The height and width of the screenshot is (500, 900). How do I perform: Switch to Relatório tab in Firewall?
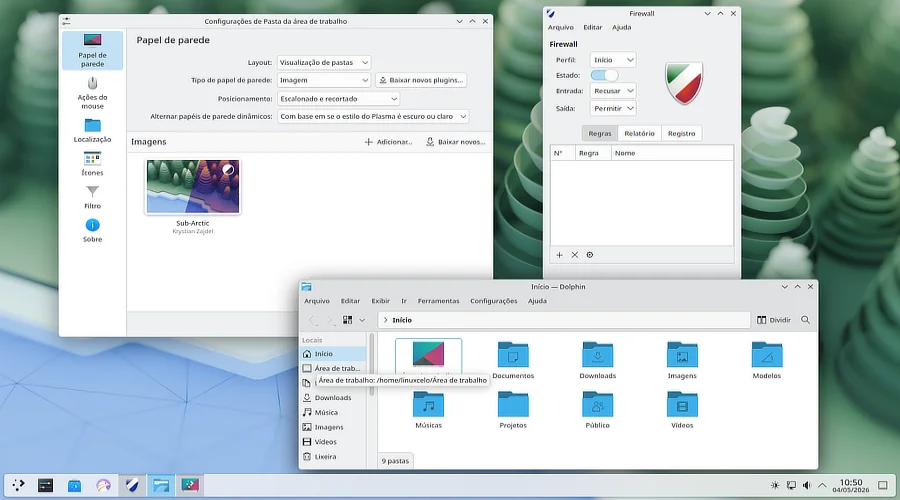click(x=639, y=133)
